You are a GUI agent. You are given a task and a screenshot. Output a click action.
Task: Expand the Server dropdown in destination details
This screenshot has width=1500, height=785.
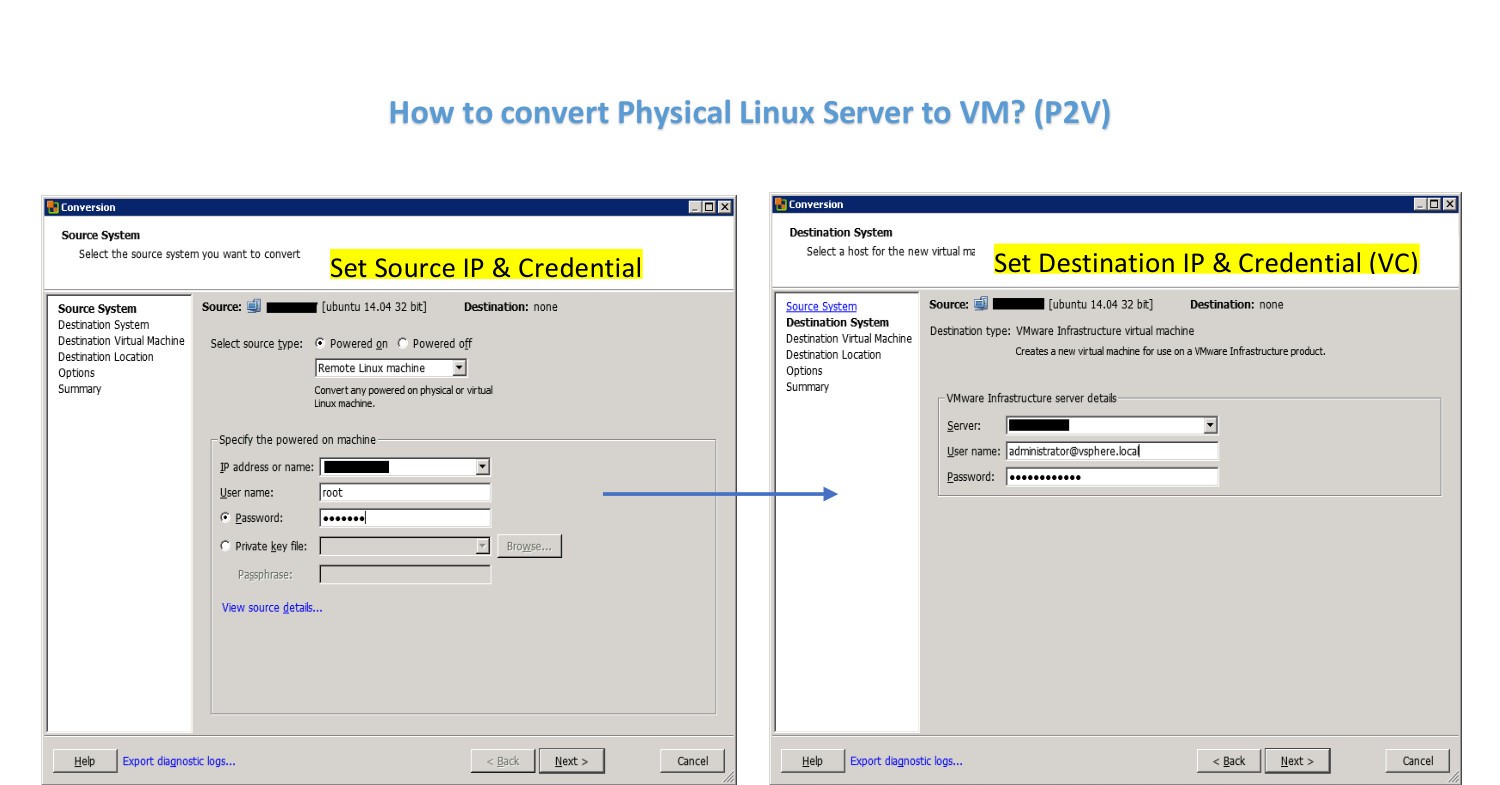tap(1210, 425)
